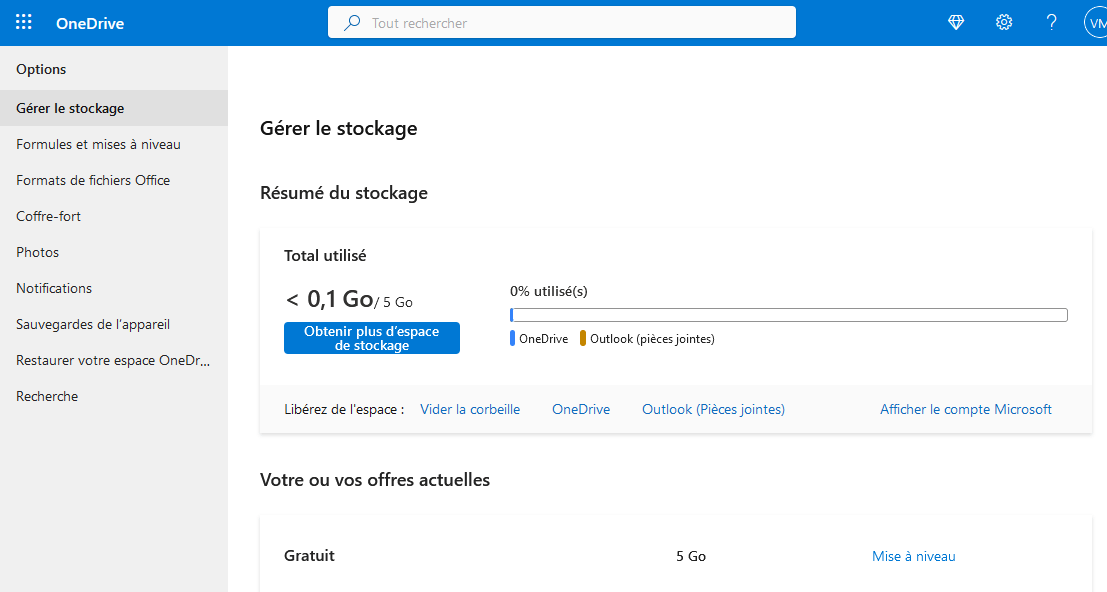Image resolution: width=1107 pixels, height=592 pixels.
Task: Click the search magnifier icon
Action: [x=352, y=23]
